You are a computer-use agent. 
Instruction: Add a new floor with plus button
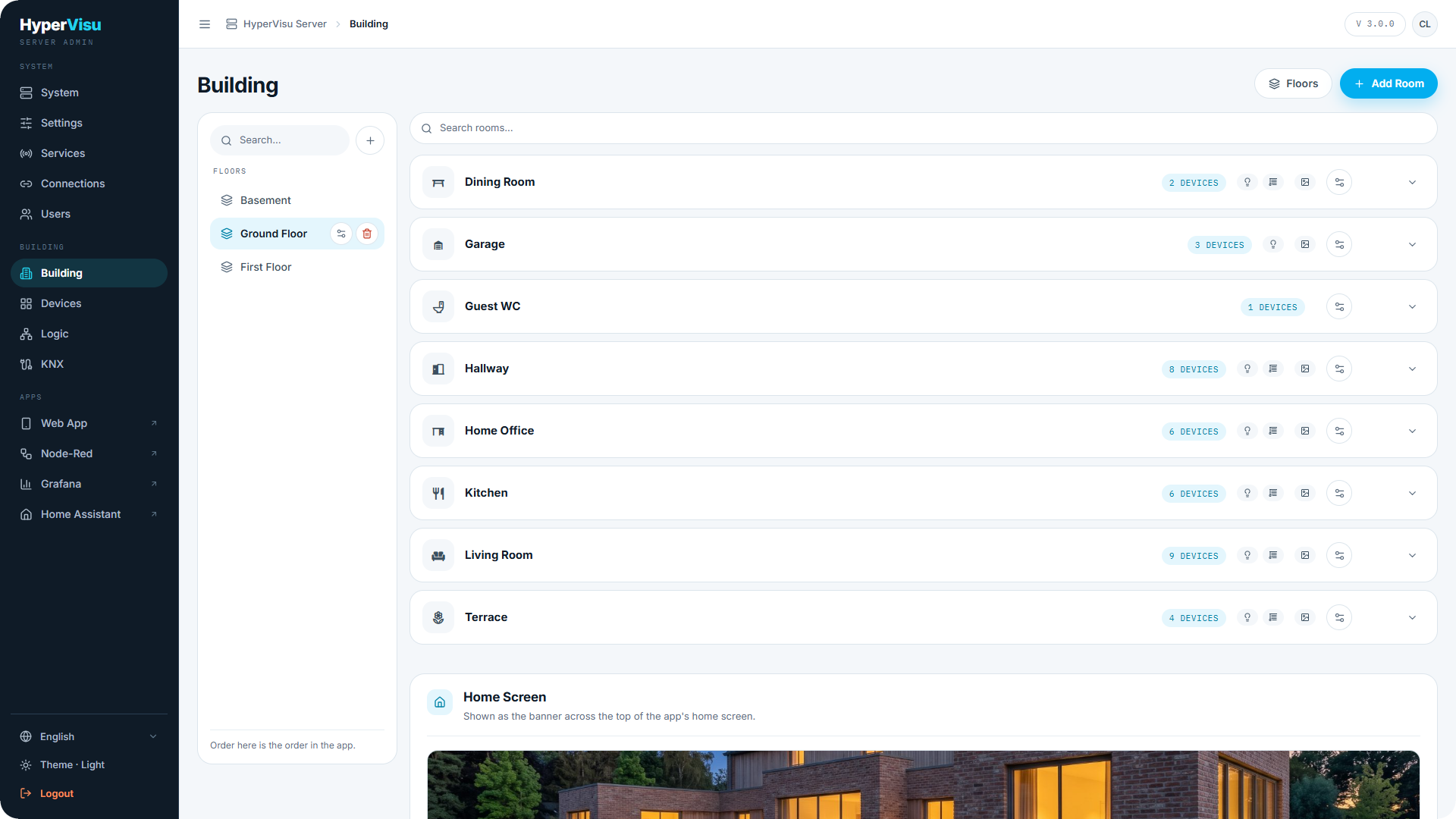click(370, 140)
